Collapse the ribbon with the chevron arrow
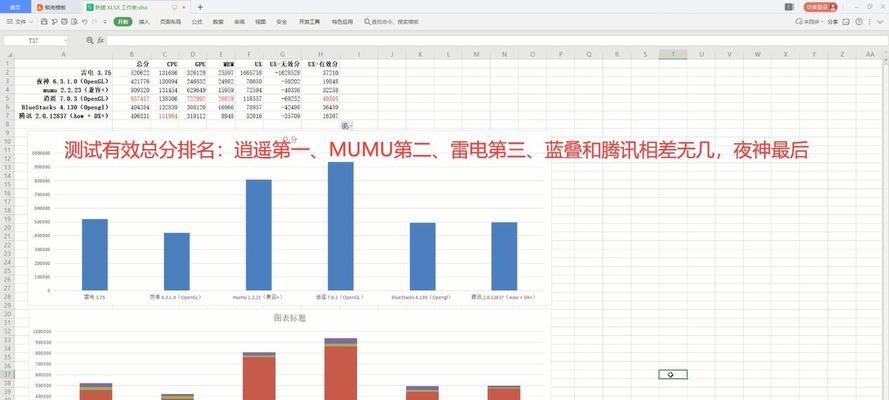 point(880,22)
